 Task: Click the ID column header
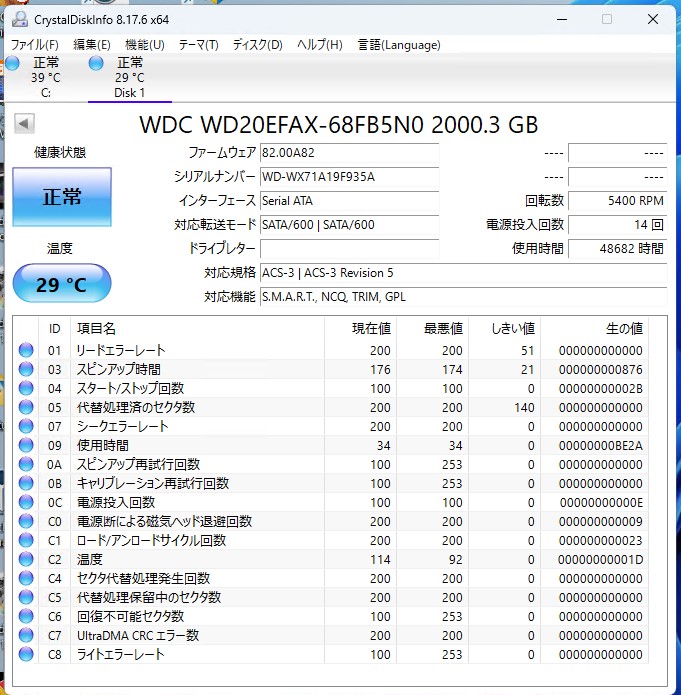(x=54, y=329)
